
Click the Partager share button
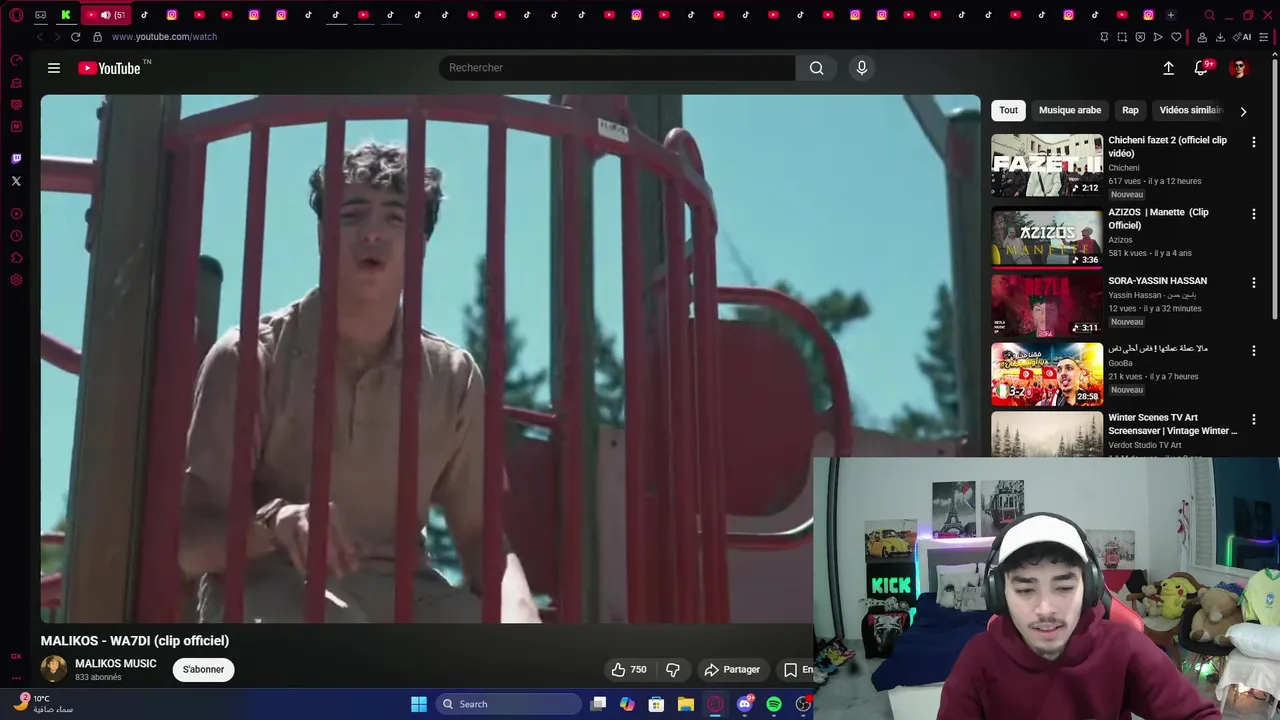[x=732, y=670]
